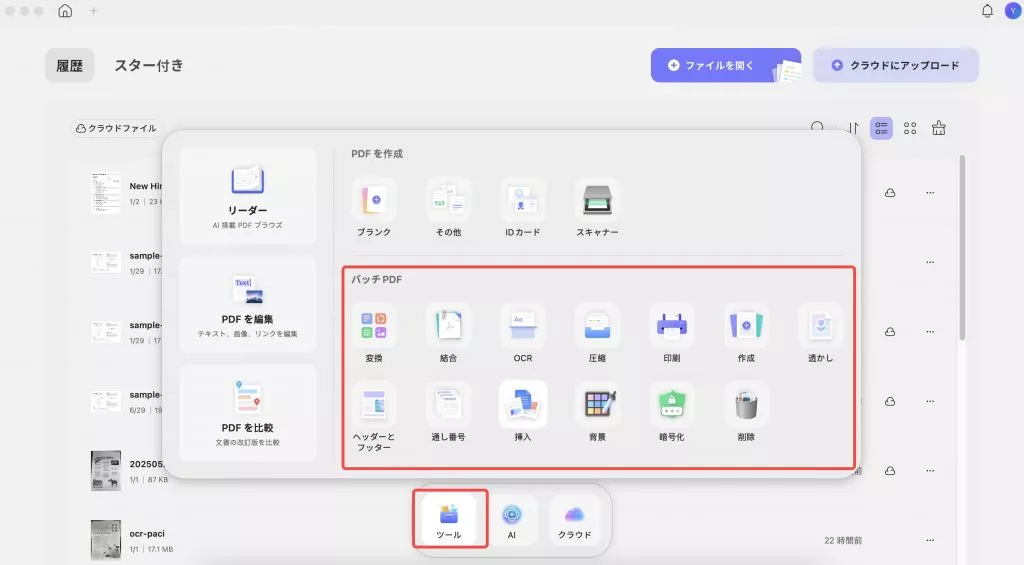Open the スキャナー scanner tool
This screenshot has width=1024, height=565.
coord(597,208)
